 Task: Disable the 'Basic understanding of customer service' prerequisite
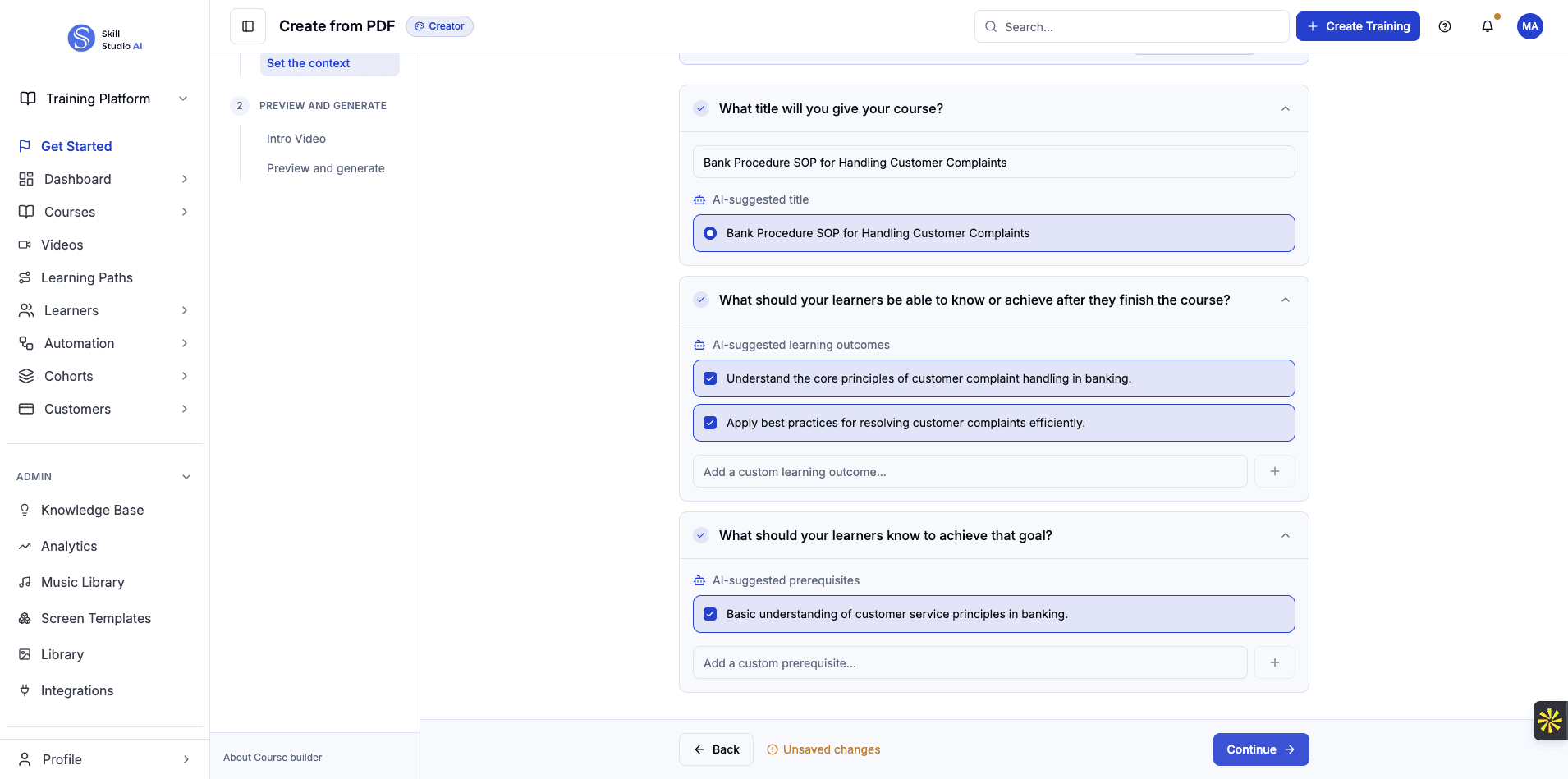pos(708,613)
